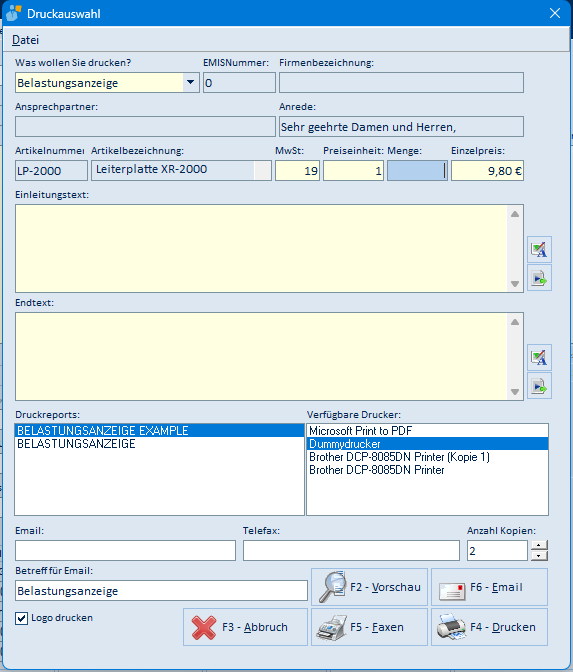Image resolution: width=573 pixels, height=672 pixels.
Task: Click the Einleitungstext scrollbar down arrow
Action: (x=515, y=284)
